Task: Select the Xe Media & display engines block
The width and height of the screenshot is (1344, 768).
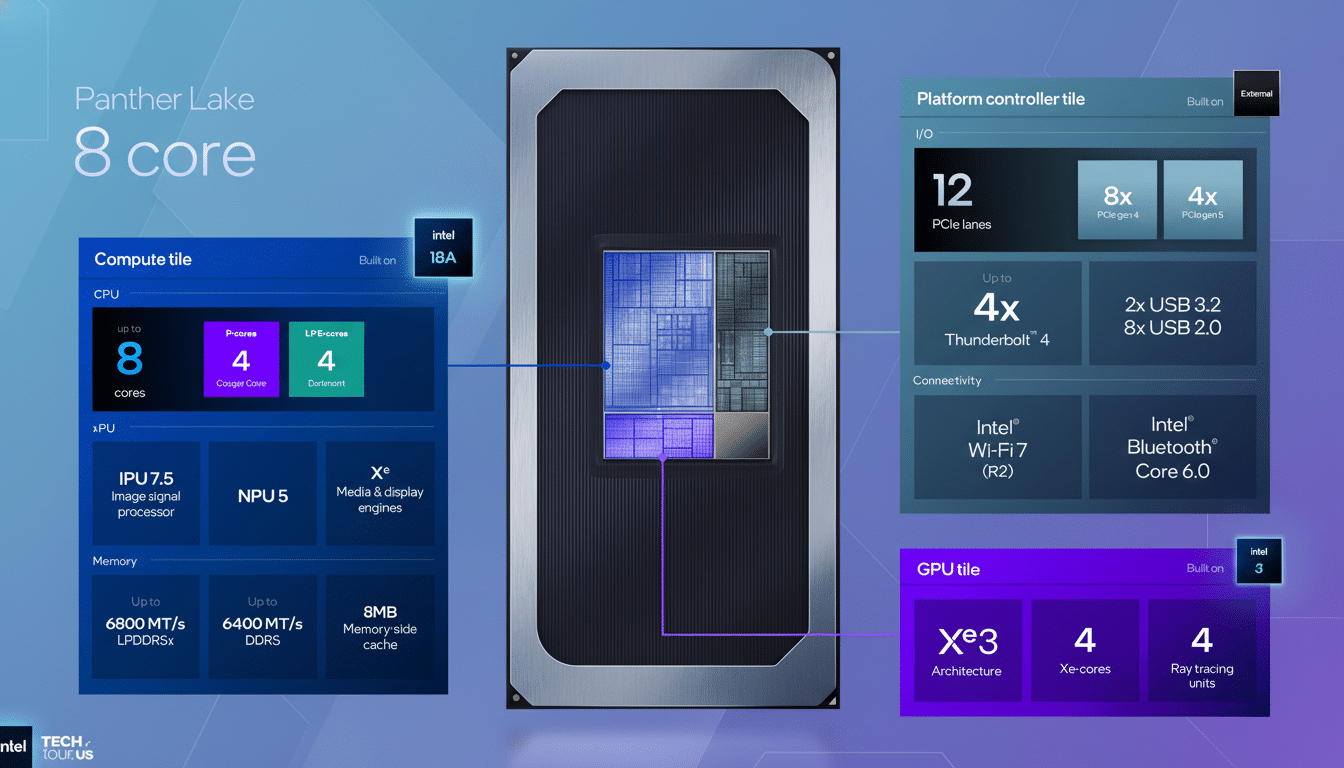Action: pos(380,493)
